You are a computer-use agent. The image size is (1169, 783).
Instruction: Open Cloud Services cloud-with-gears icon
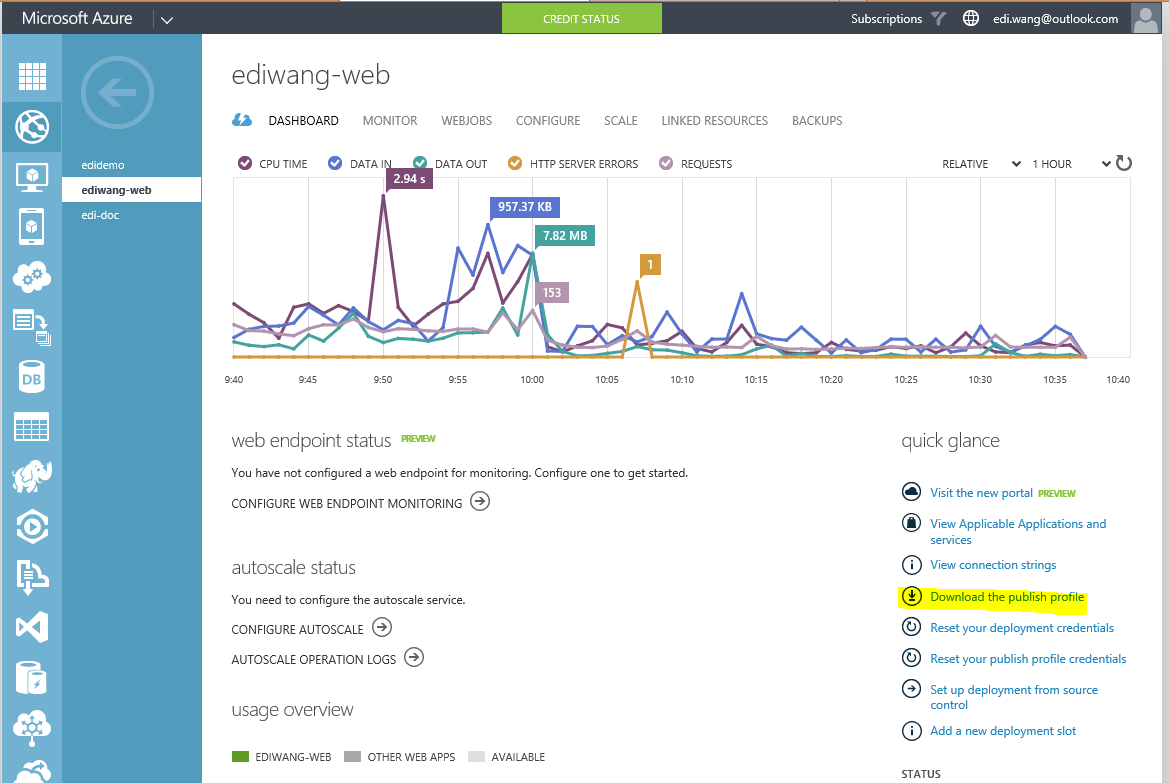click(x=31, y=277)
